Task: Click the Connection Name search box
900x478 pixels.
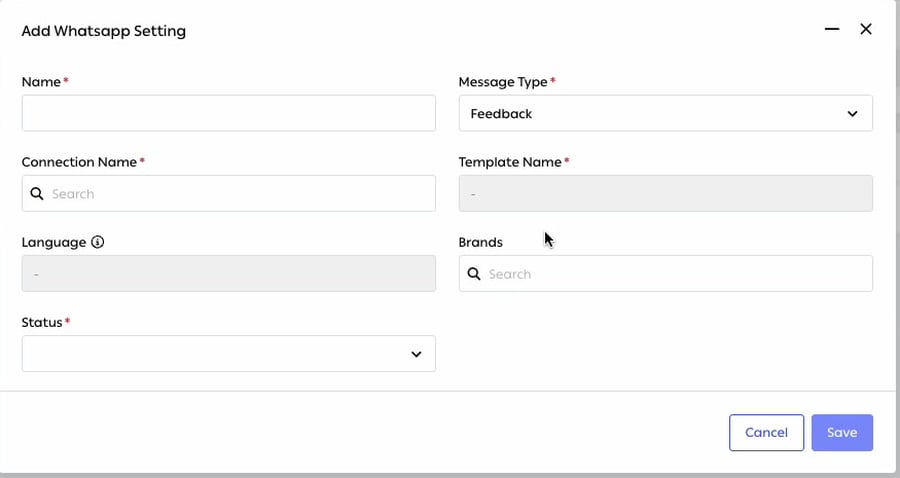Action: click(228, 193)
